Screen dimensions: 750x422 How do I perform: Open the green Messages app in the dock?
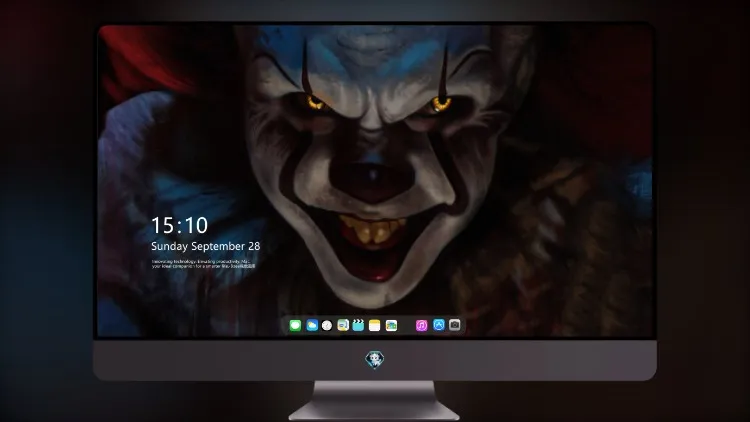(x=295, y=325)
